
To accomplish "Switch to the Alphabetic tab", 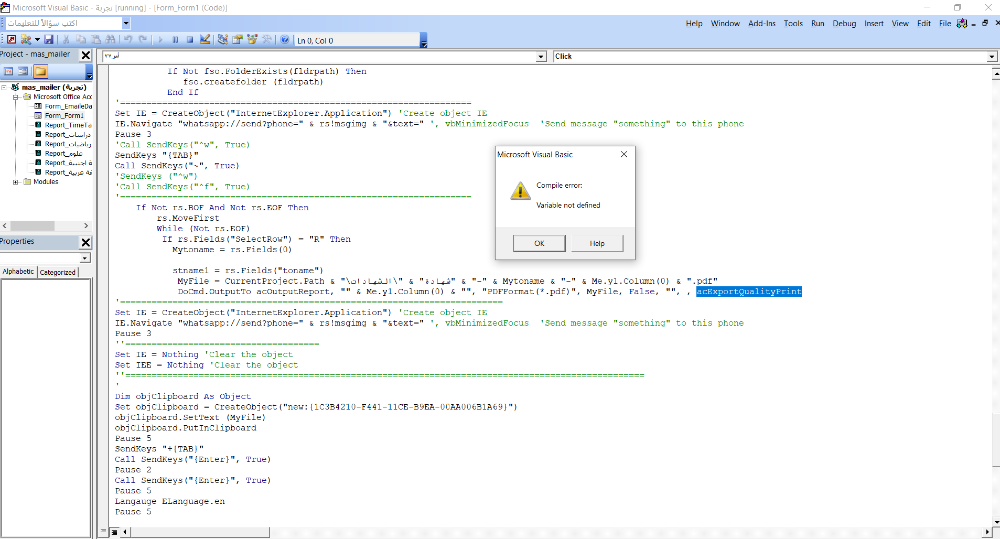I will click(18, 272).
